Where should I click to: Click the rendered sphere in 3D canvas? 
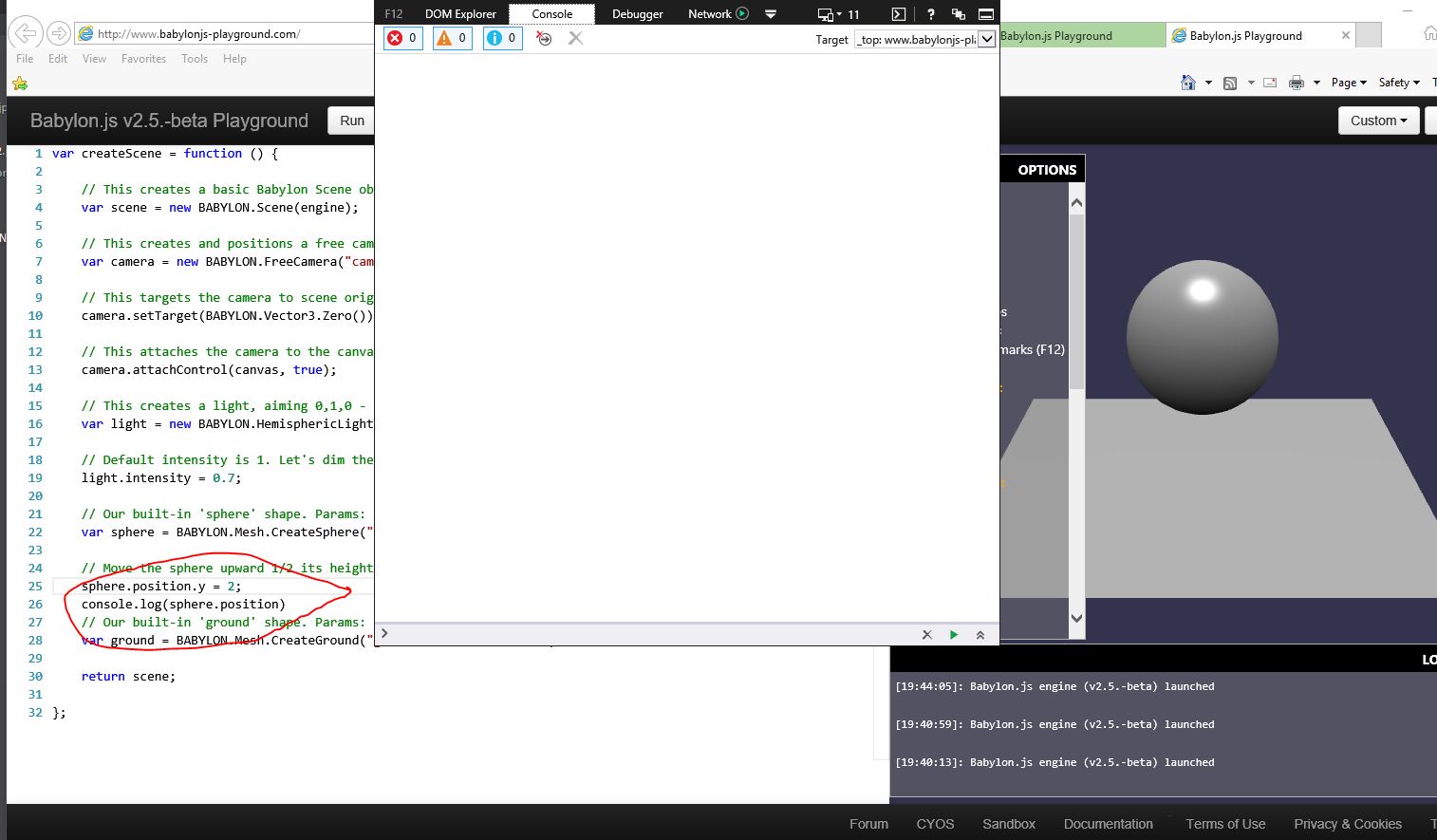click(1202, 337)
